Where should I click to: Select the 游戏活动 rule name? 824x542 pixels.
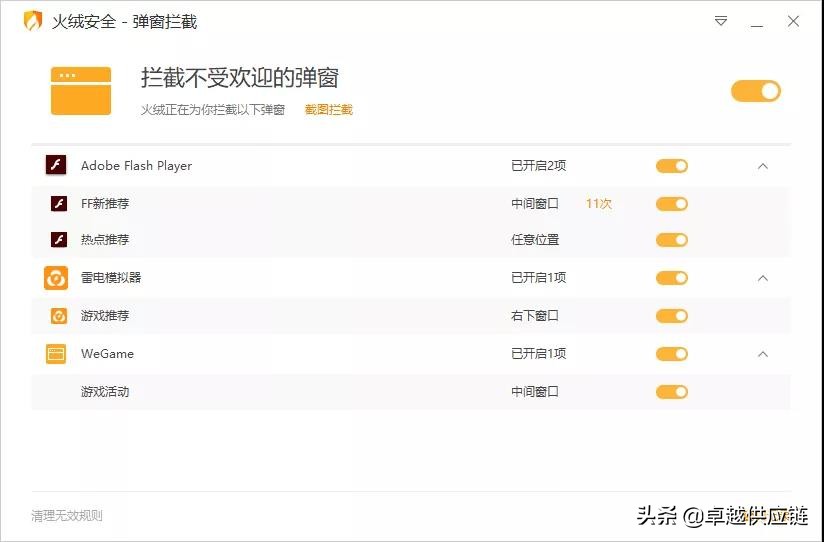[x=105, y=392]
